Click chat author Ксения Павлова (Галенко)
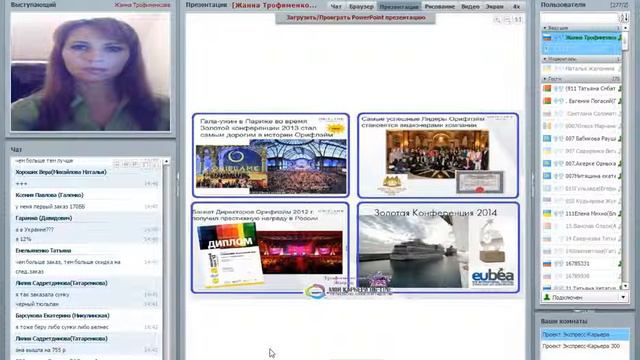The height and width of the screenshot is (360, 640). pos(49,195)
